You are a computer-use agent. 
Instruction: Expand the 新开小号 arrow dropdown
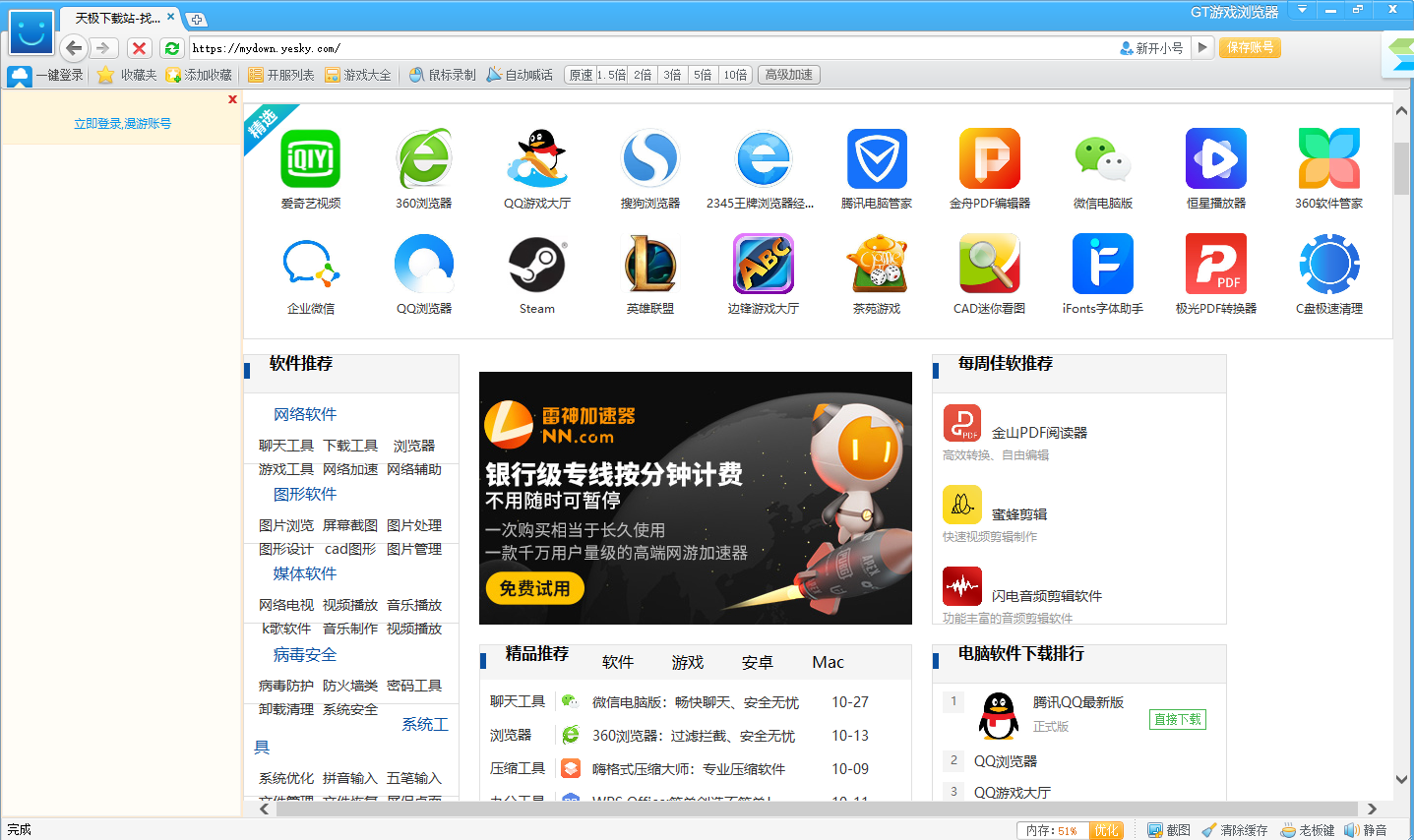pos(1202,47)
